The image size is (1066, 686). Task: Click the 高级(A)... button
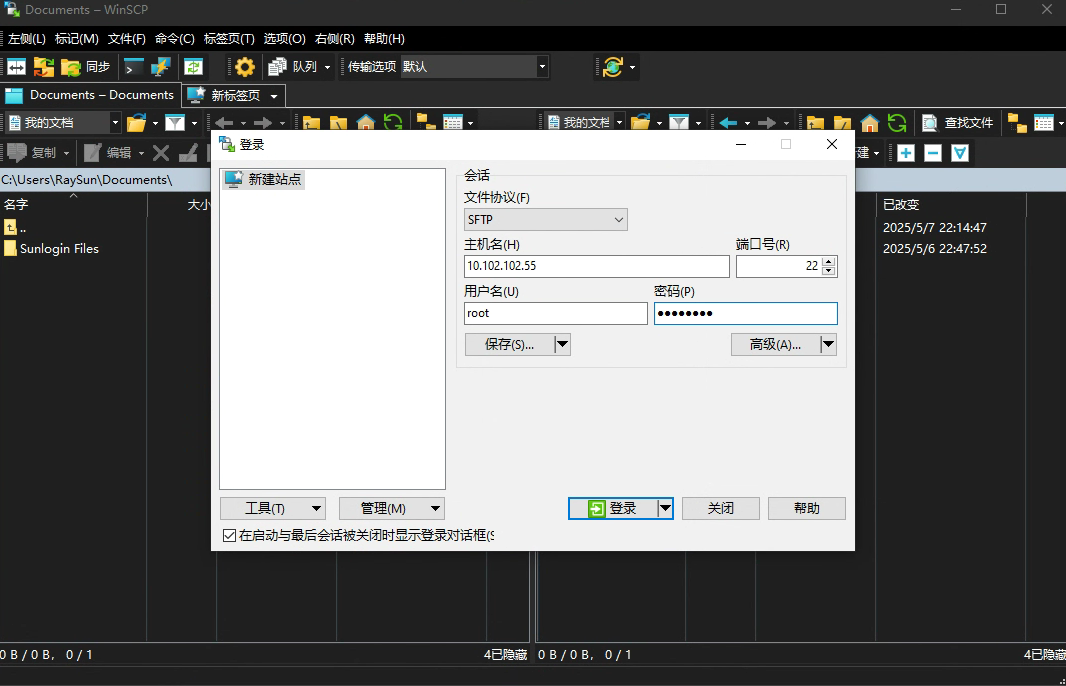click(775, 345)
